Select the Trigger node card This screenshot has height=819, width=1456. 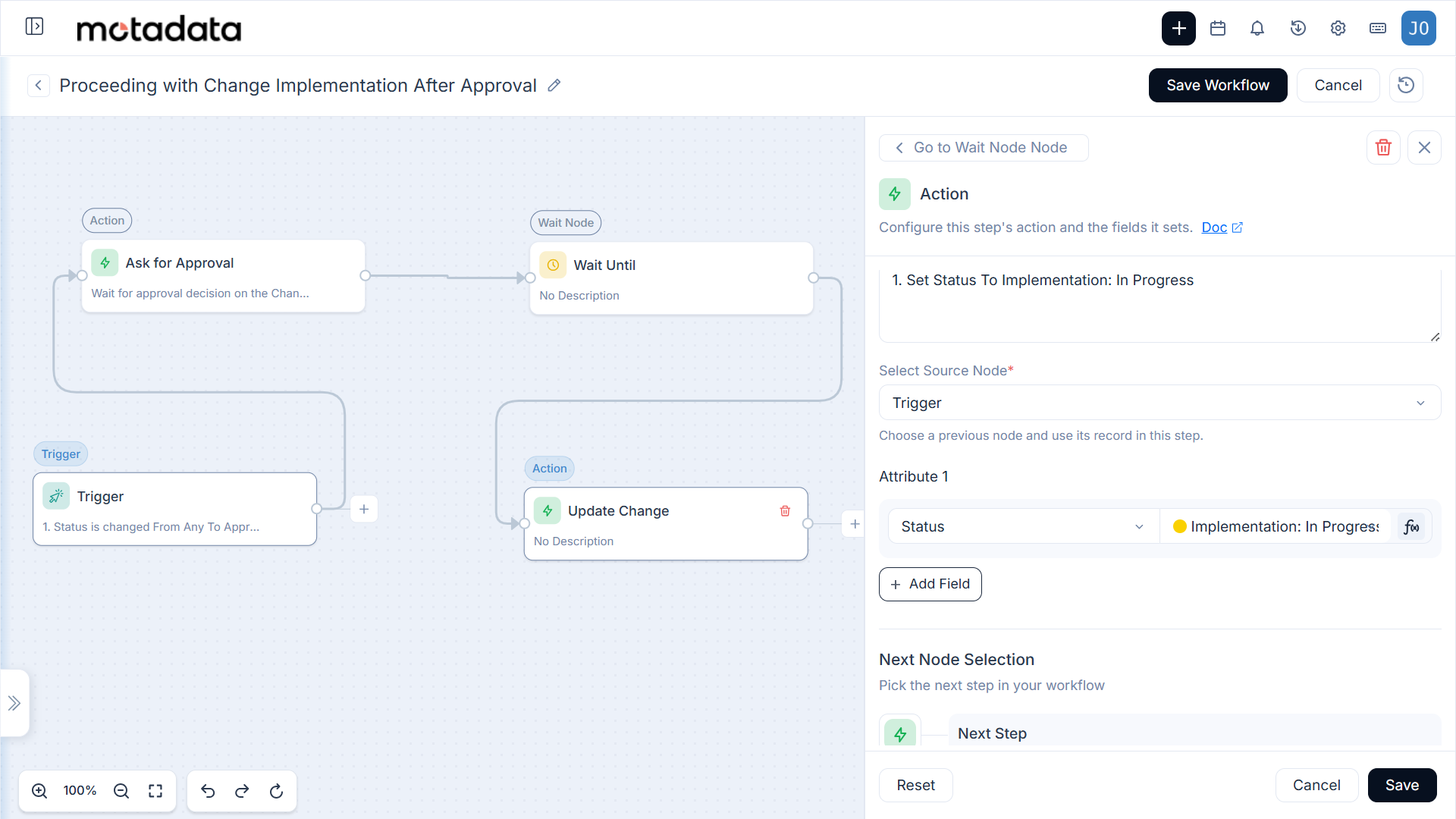point(174,509)
